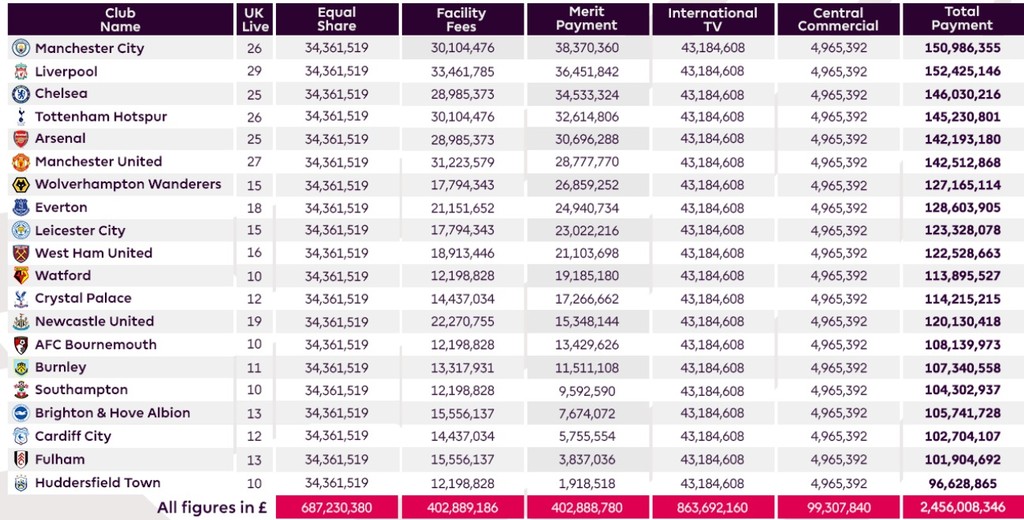Click the UK Live column header
This screenshot has width=1024, height=520.
click(255, 19)
